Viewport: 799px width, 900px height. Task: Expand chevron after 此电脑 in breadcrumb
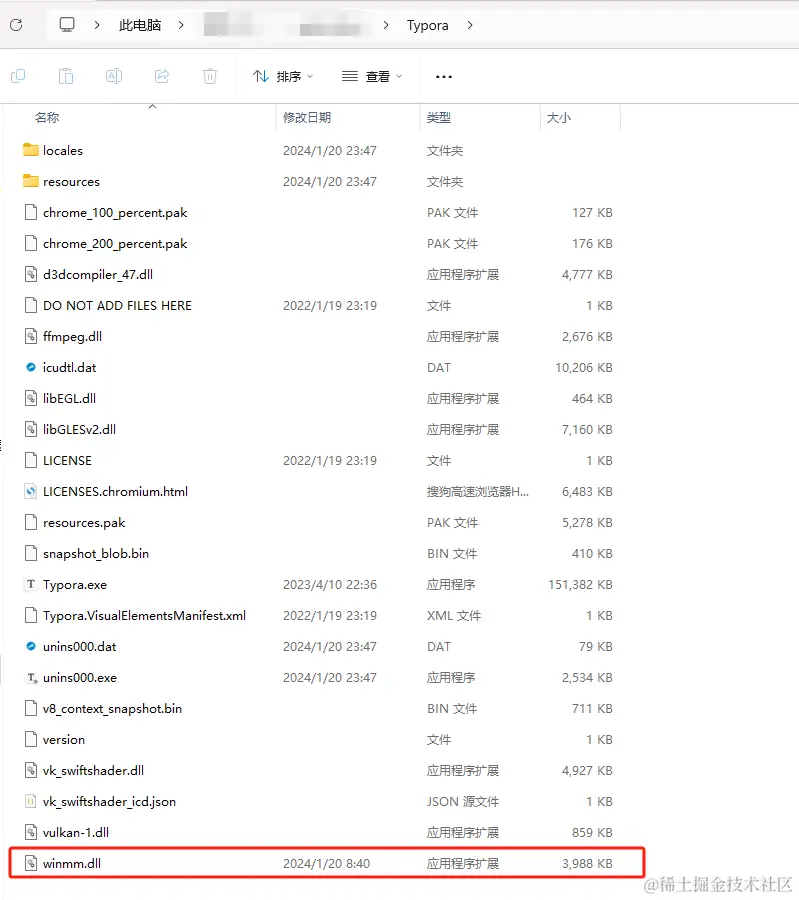[181, 25]
